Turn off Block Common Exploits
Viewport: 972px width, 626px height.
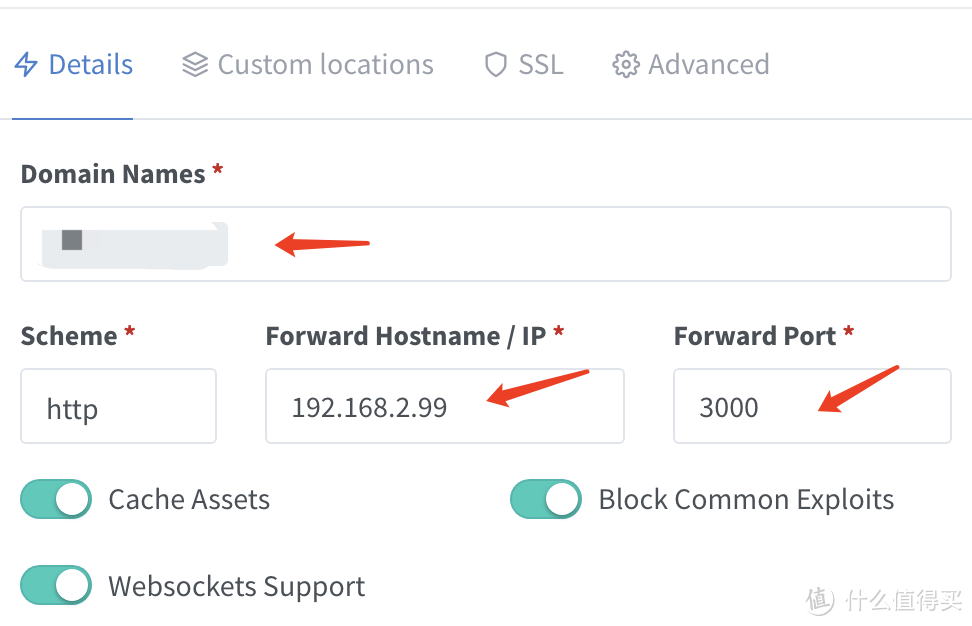[x=546, y=499]
